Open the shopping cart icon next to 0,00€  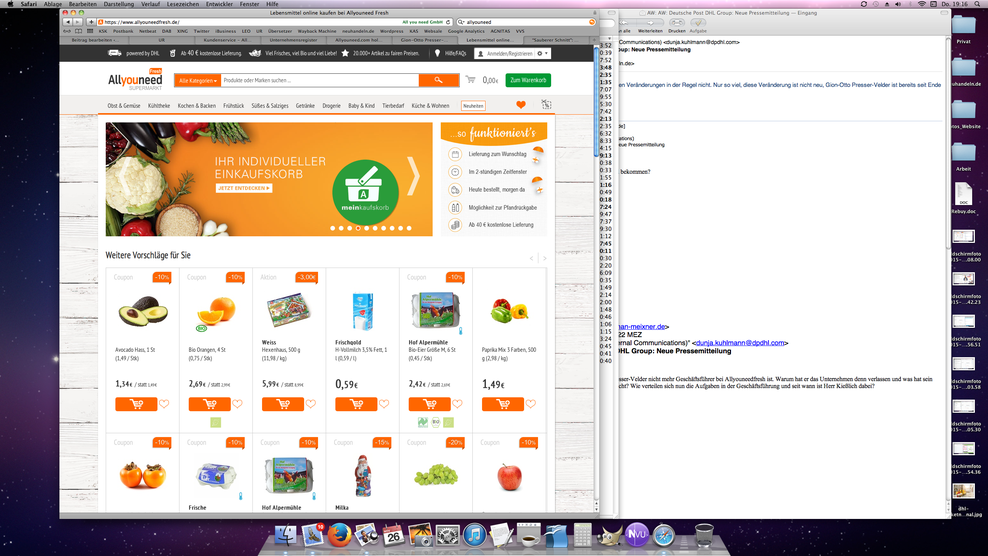pos(471,79)
